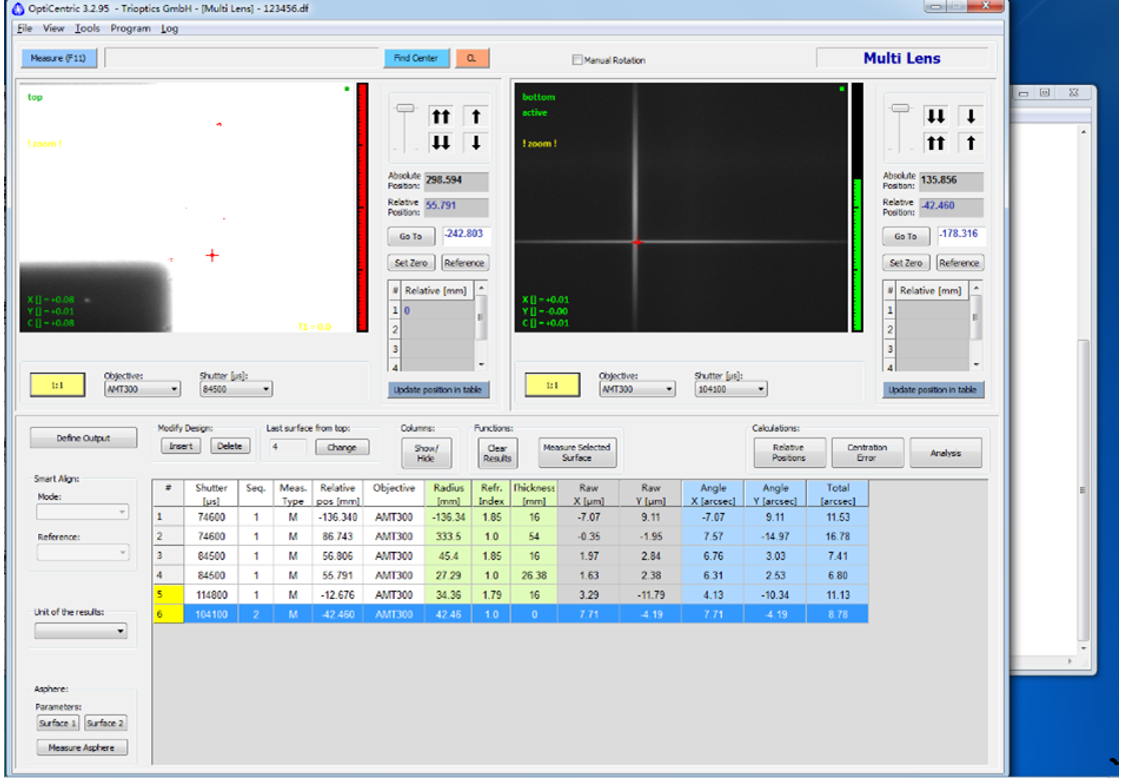1123x782 pixels.
Task: Enable the Manual Rotation checkbox
Action: point(577,60)
